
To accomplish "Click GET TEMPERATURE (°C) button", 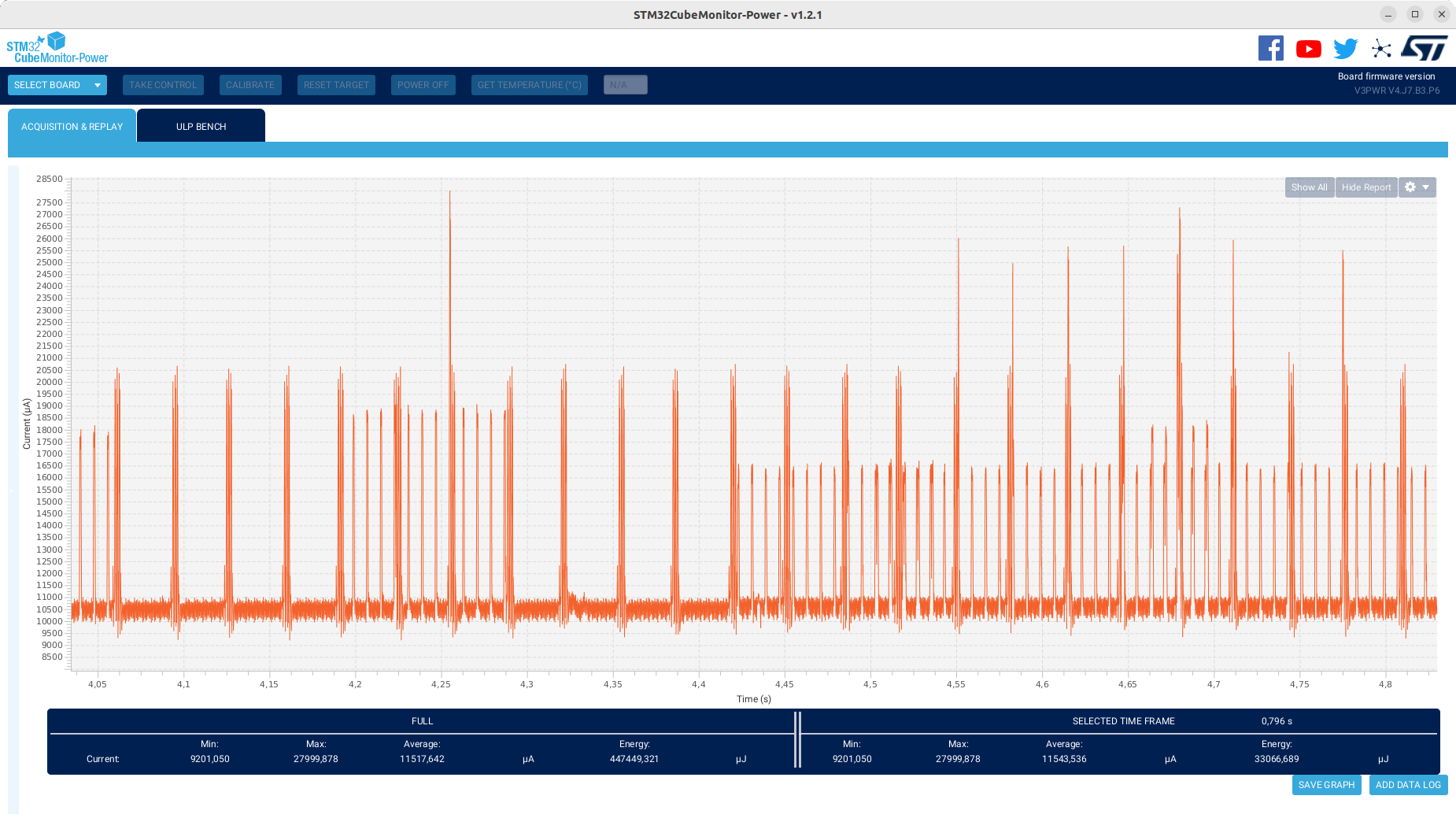I will point(530,85).
